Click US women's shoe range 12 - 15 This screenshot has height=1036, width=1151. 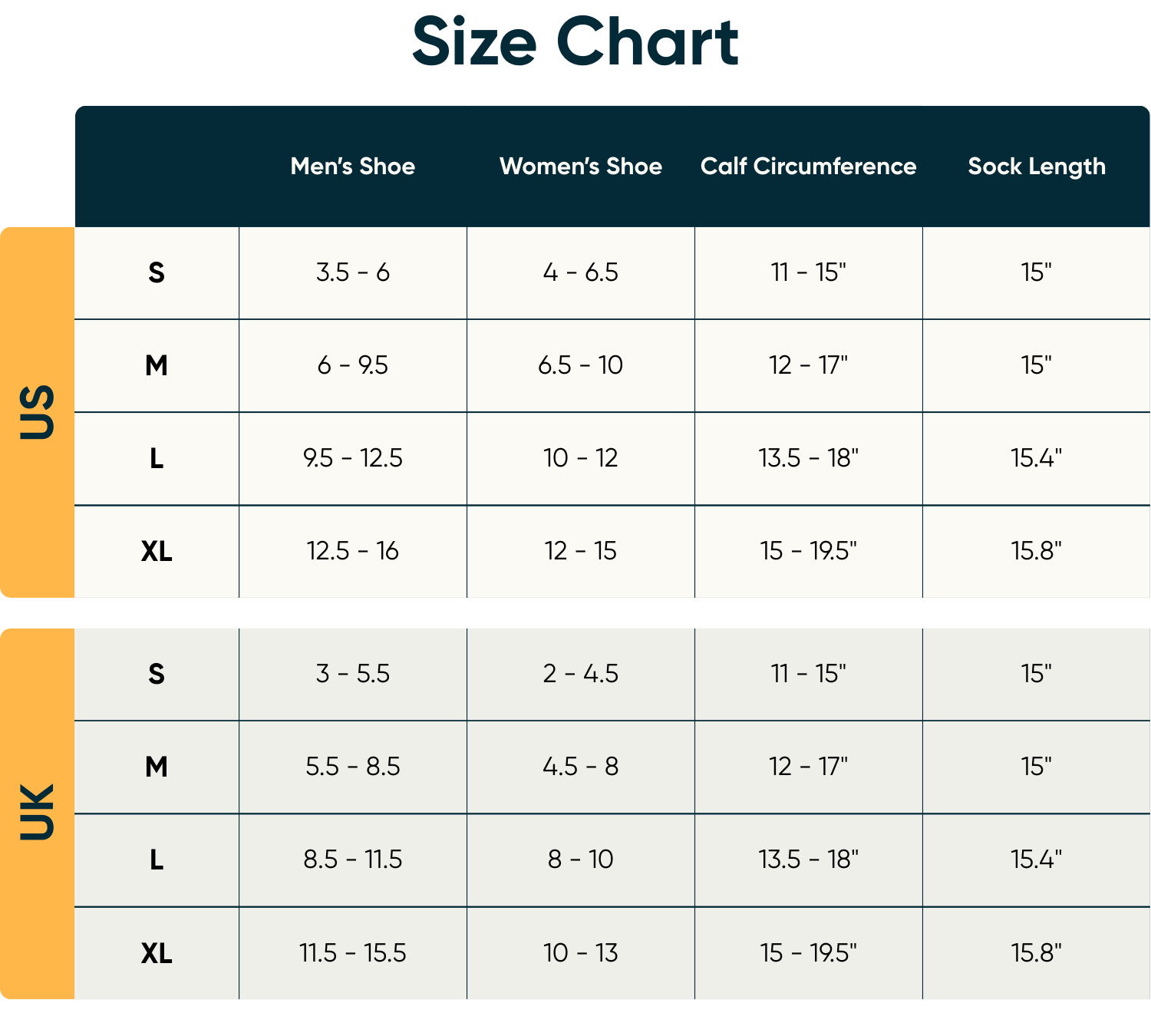(580, 551)
